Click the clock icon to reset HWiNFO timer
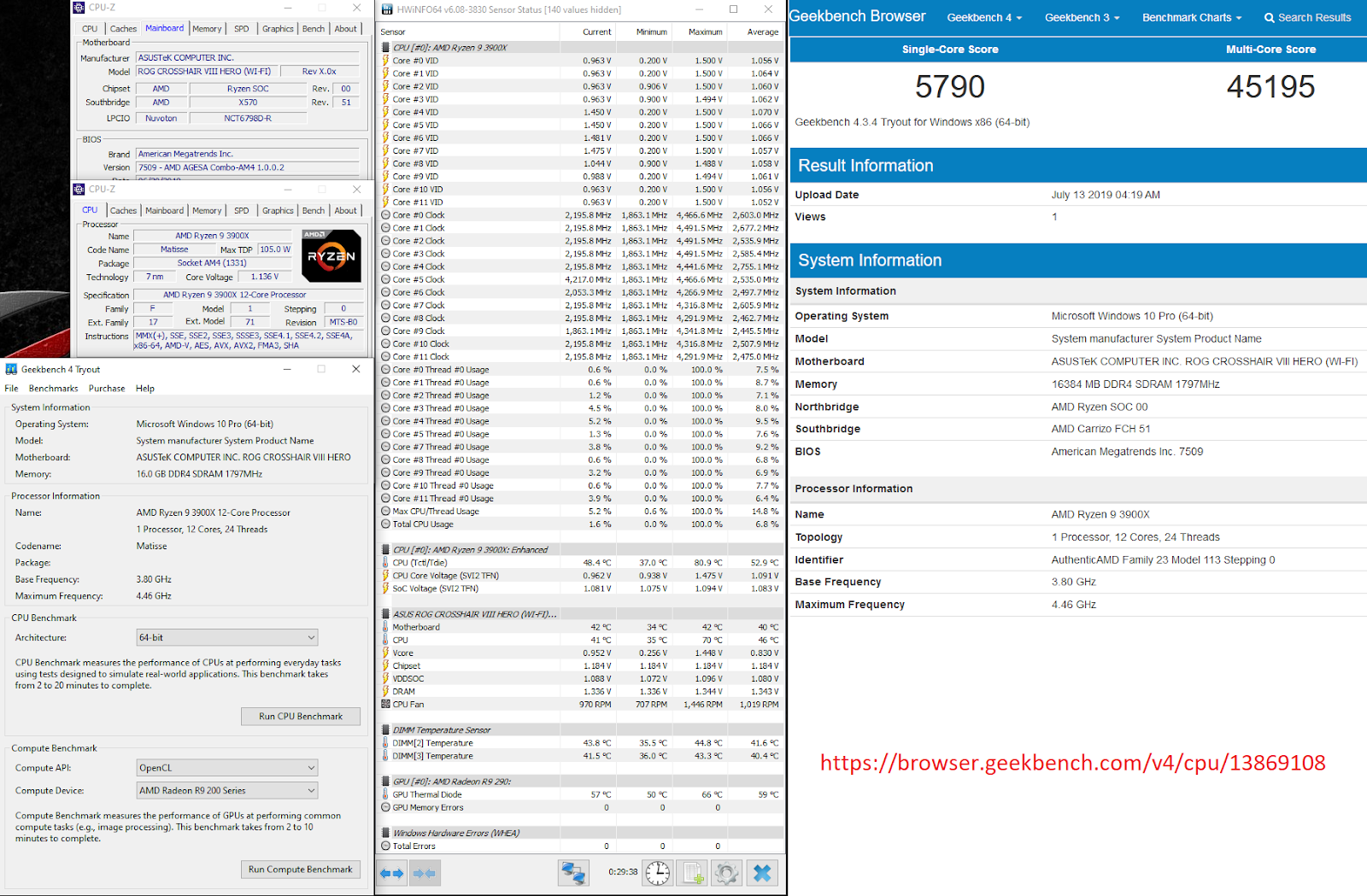 [658, 873]
